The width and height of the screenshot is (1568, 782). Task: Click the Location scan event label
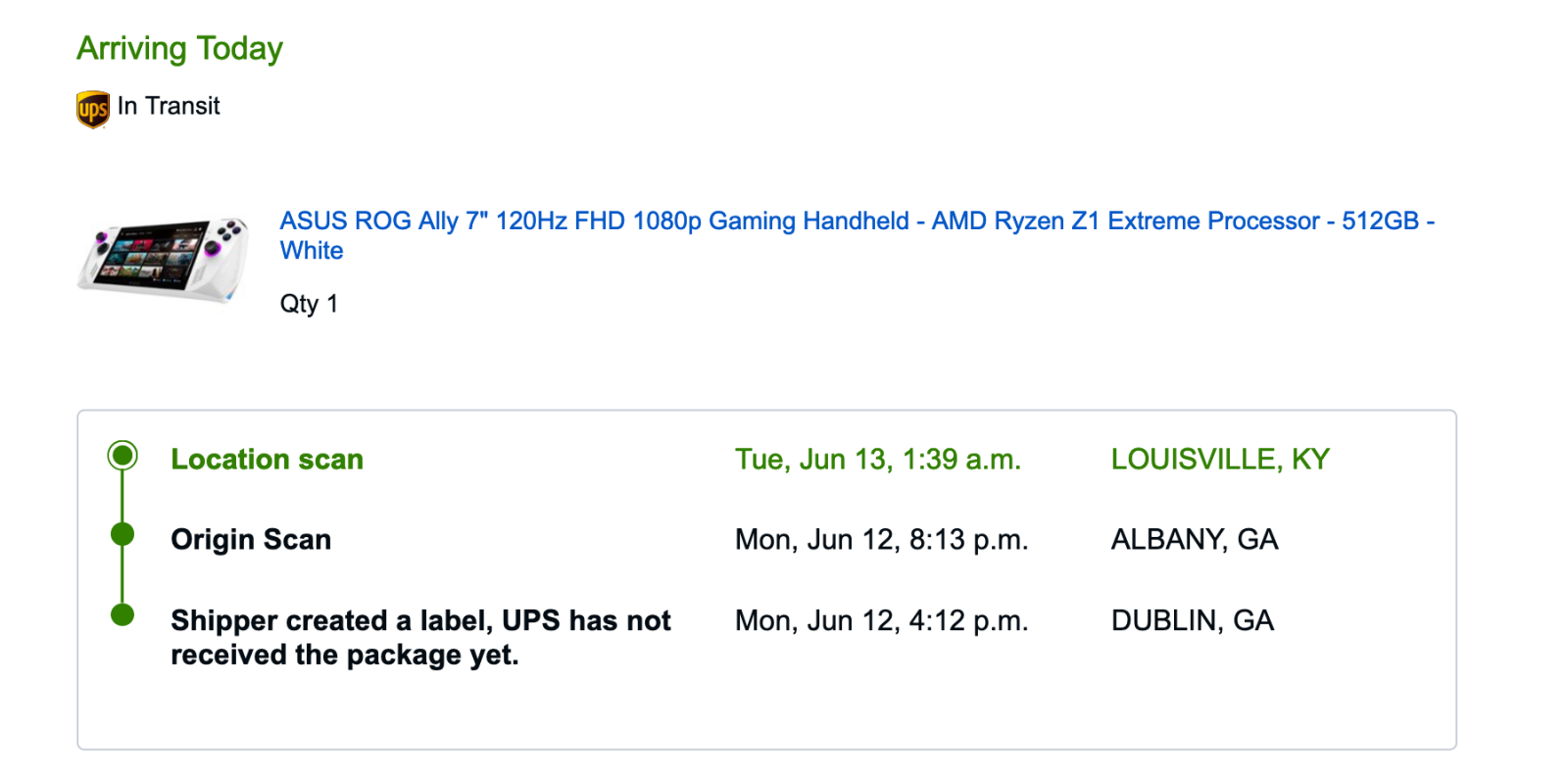267,459
